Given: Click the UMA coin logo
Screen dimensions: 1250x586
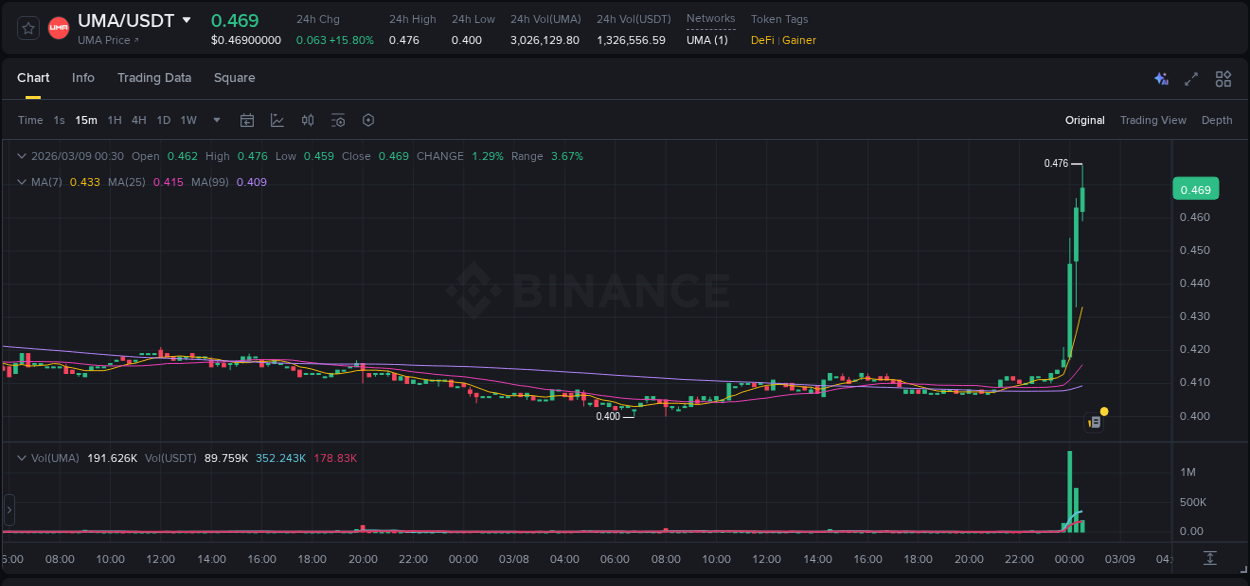Looking at the screenshot, I should 58,27.
